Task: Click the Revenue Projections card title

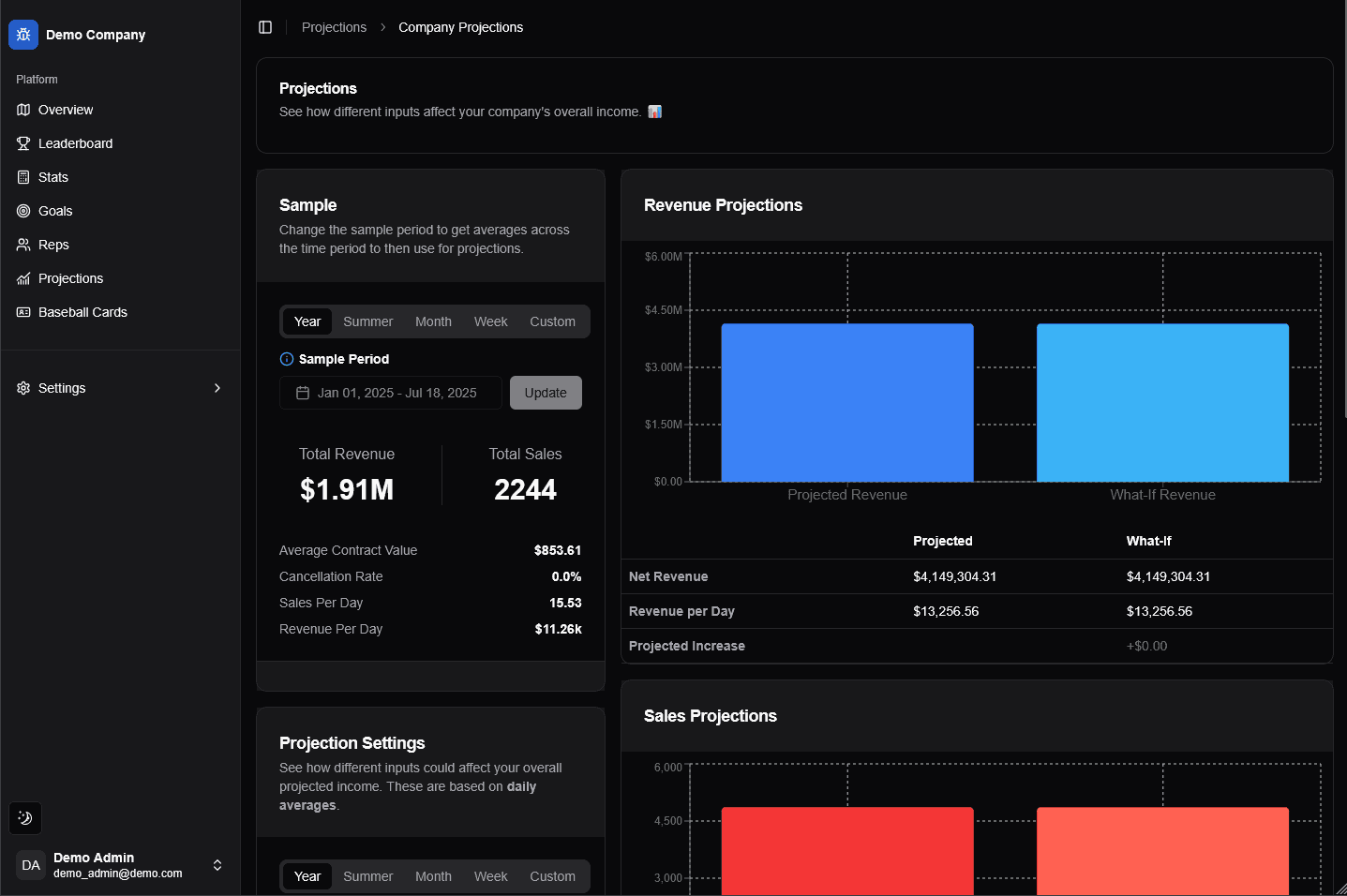Action: point(723,205)
